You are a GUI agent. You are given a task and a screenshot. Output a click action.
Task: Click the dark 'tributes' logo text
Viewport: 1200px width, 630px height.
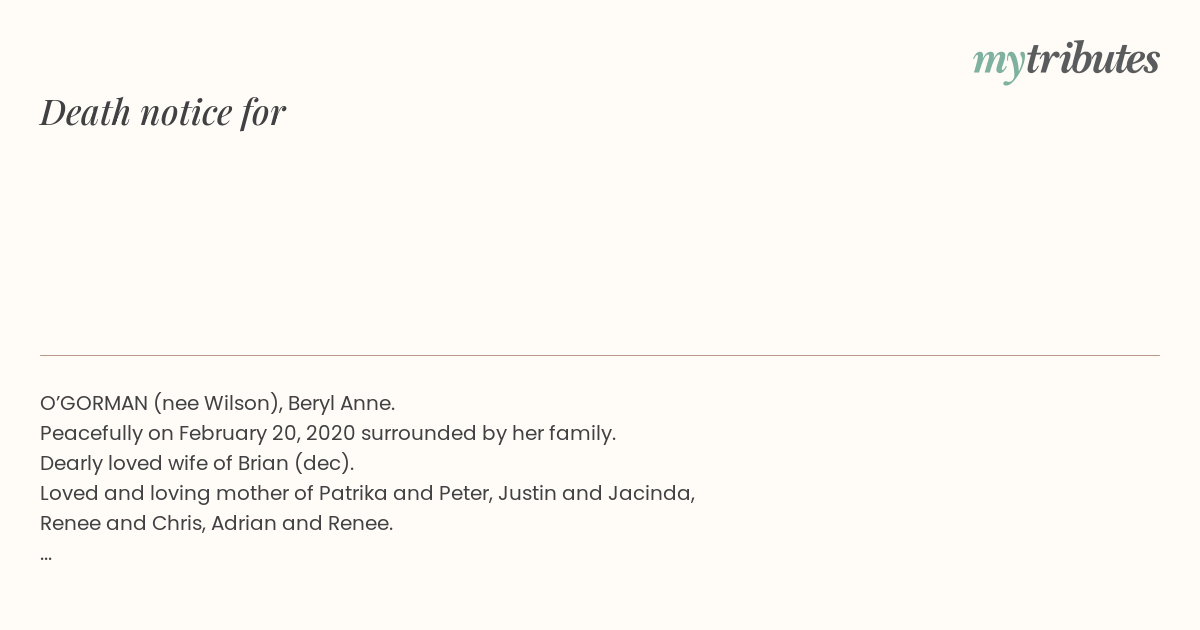(x=1092, y=59)
